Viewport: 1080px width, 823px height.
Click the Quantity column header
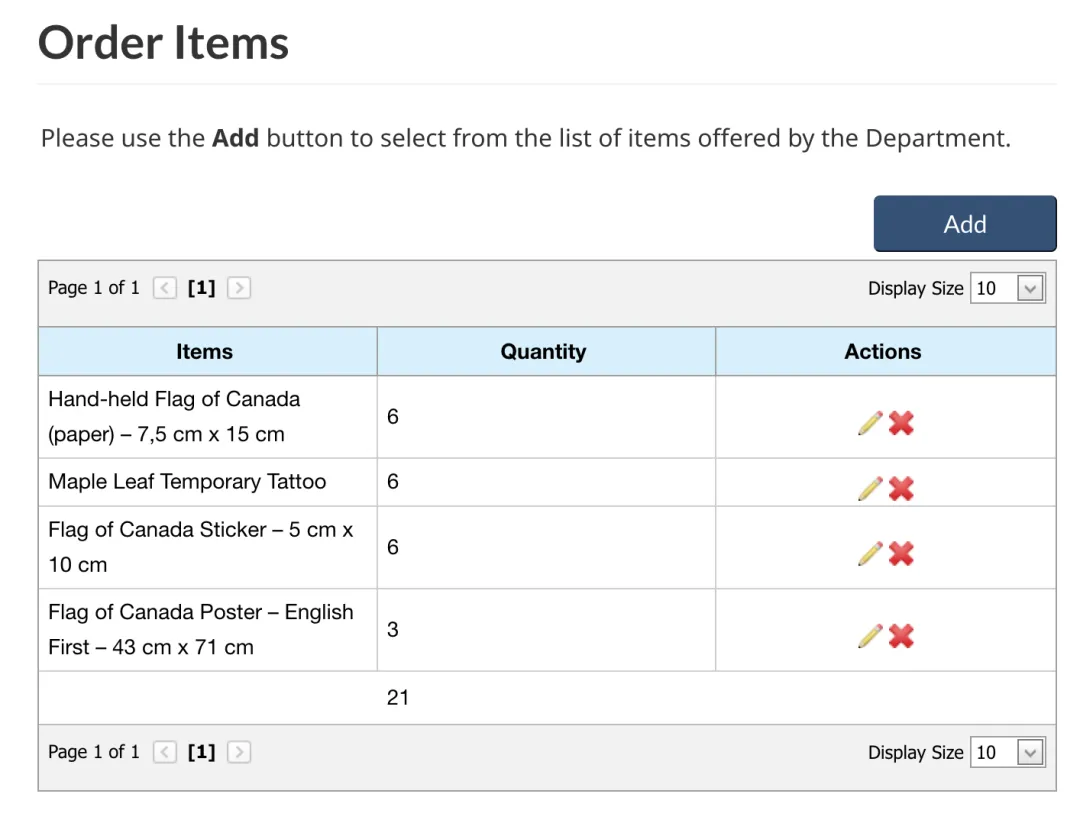pos(544,352)
